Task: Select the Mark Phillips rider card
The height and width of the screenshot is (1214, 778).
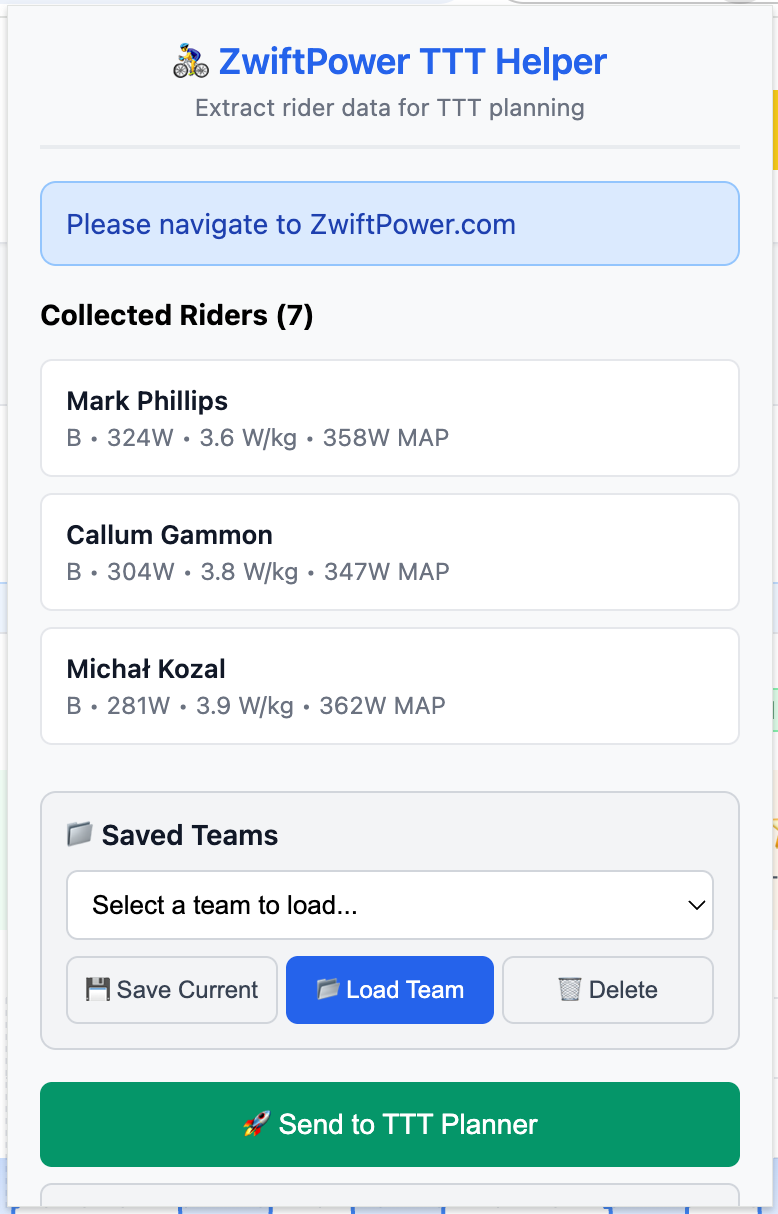Action: coord(389,418)
